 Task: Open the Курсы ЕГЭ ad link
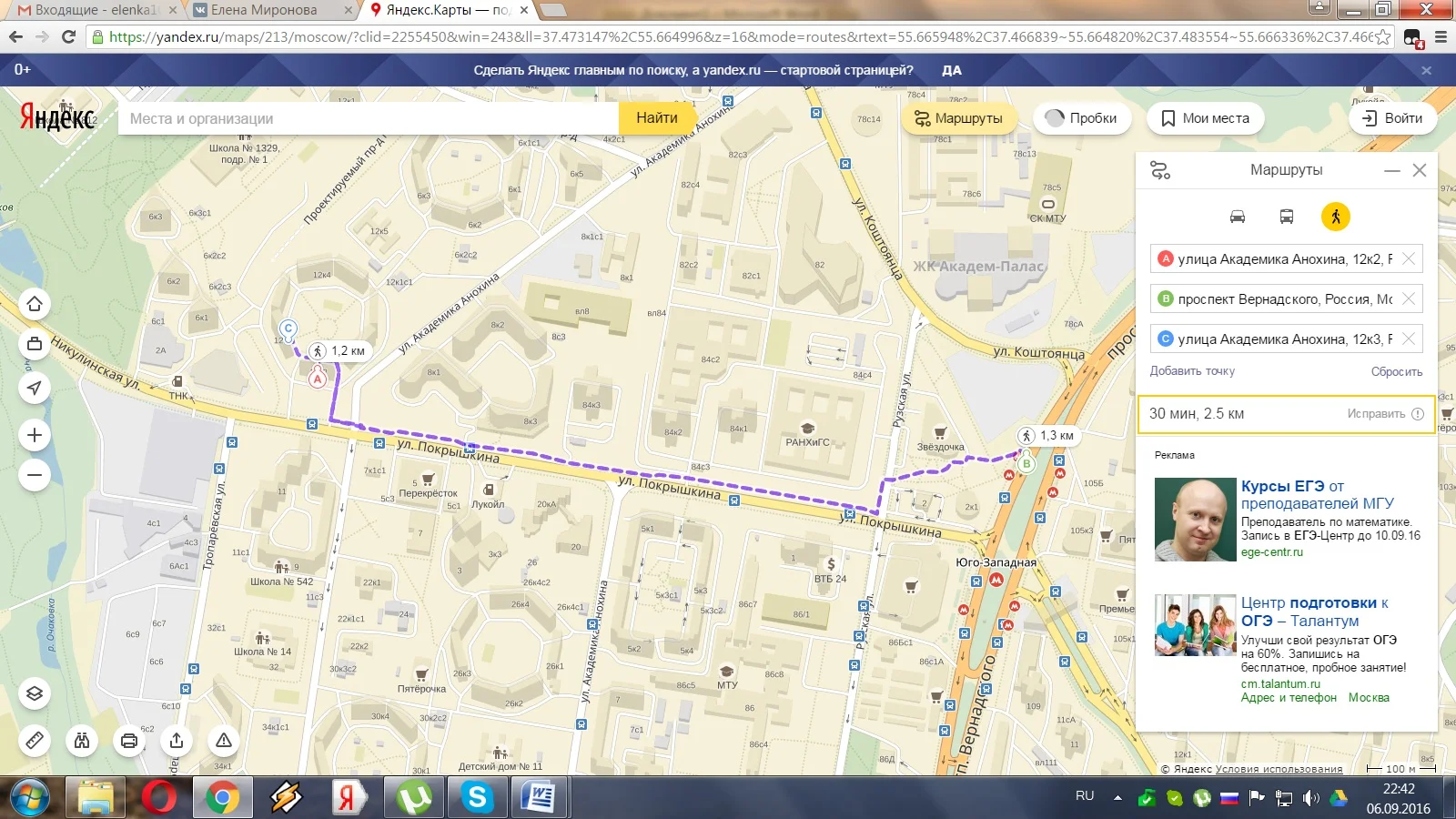[x=1317, y=495]
